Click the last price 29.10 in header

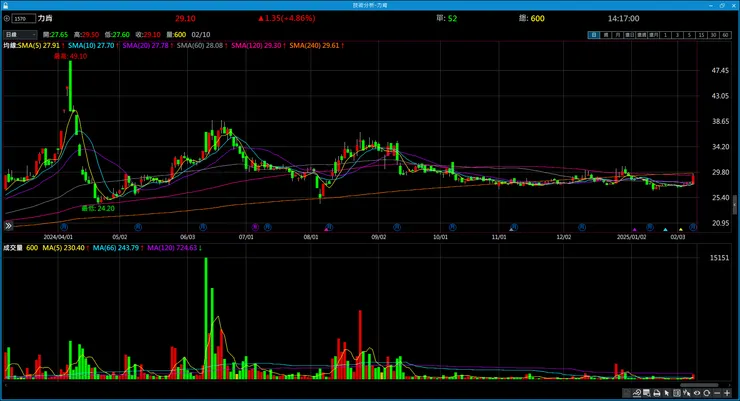tap(185, 18)
